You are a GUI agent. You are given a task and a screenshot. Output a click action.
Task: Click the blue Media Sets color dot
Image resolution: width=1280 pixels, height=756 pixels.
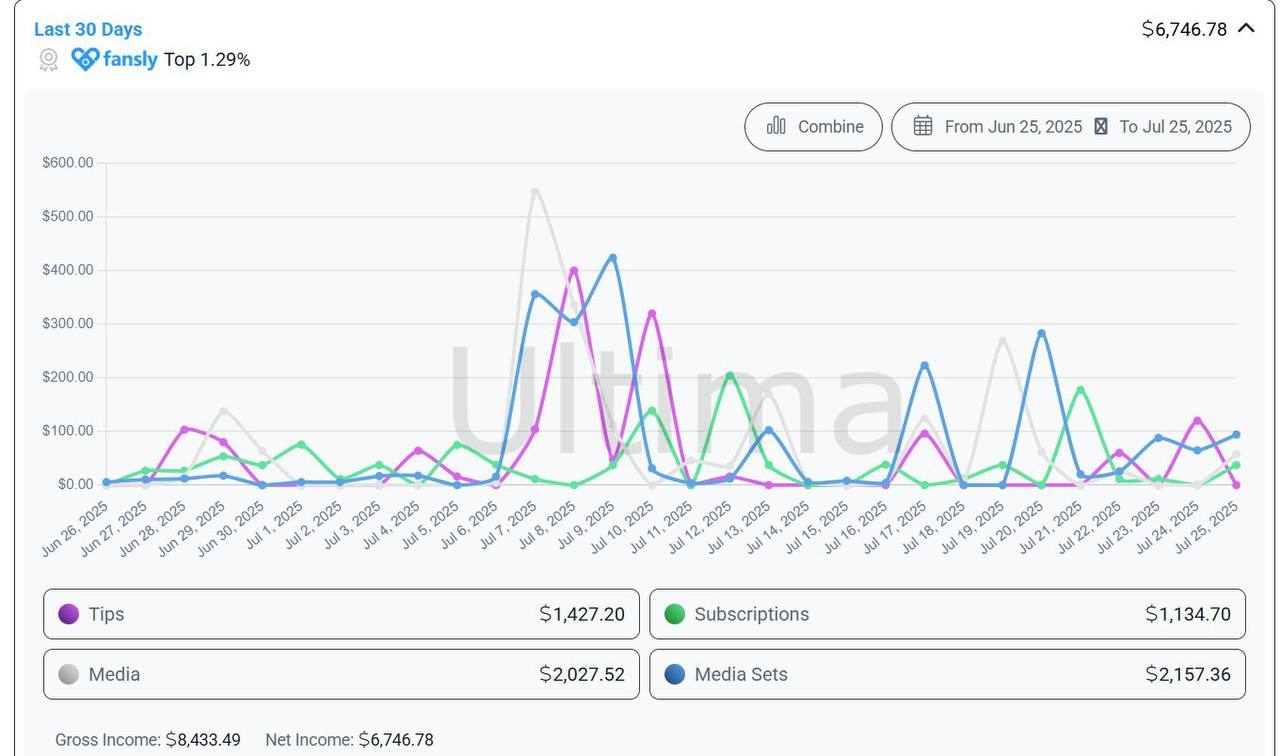675,674
